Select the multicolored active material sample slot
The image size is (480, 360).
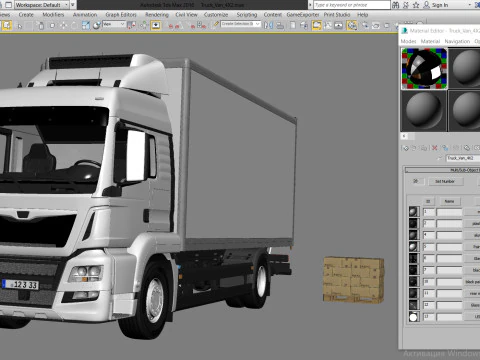[x=424, y=68]
